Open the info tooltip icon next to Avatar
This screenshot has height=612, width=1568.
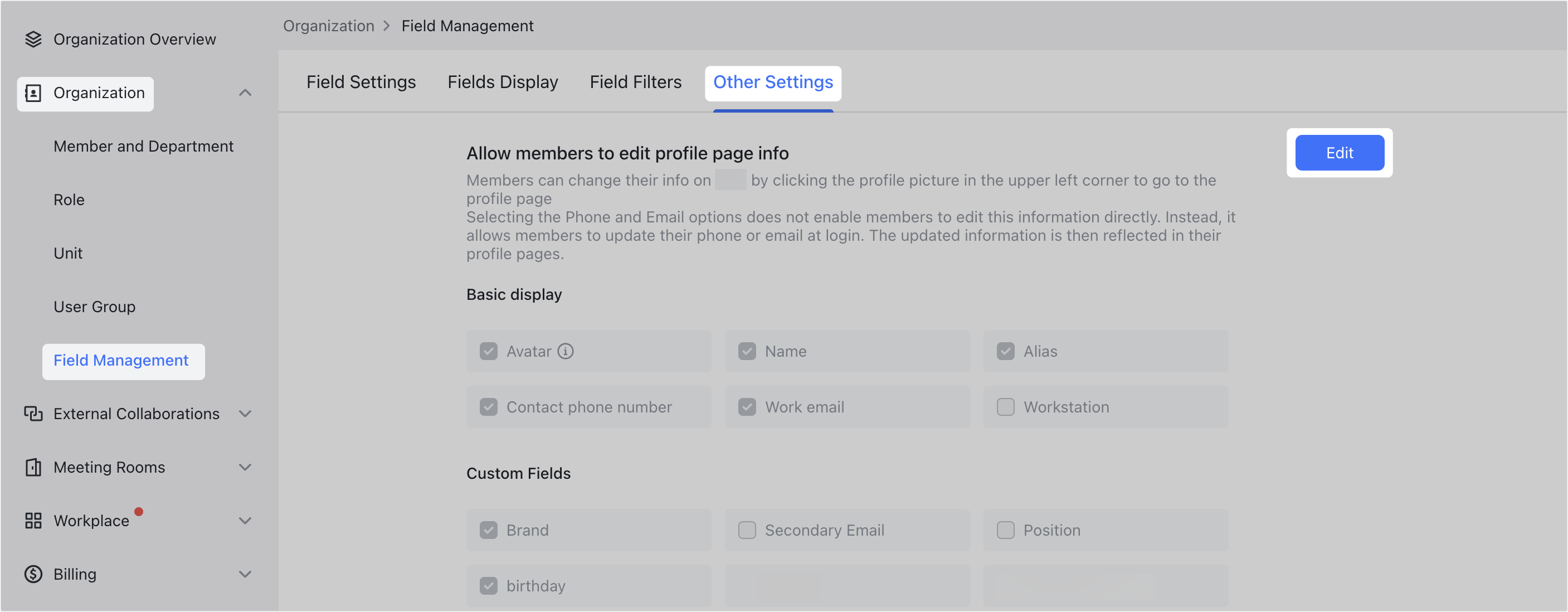(566, 351)
